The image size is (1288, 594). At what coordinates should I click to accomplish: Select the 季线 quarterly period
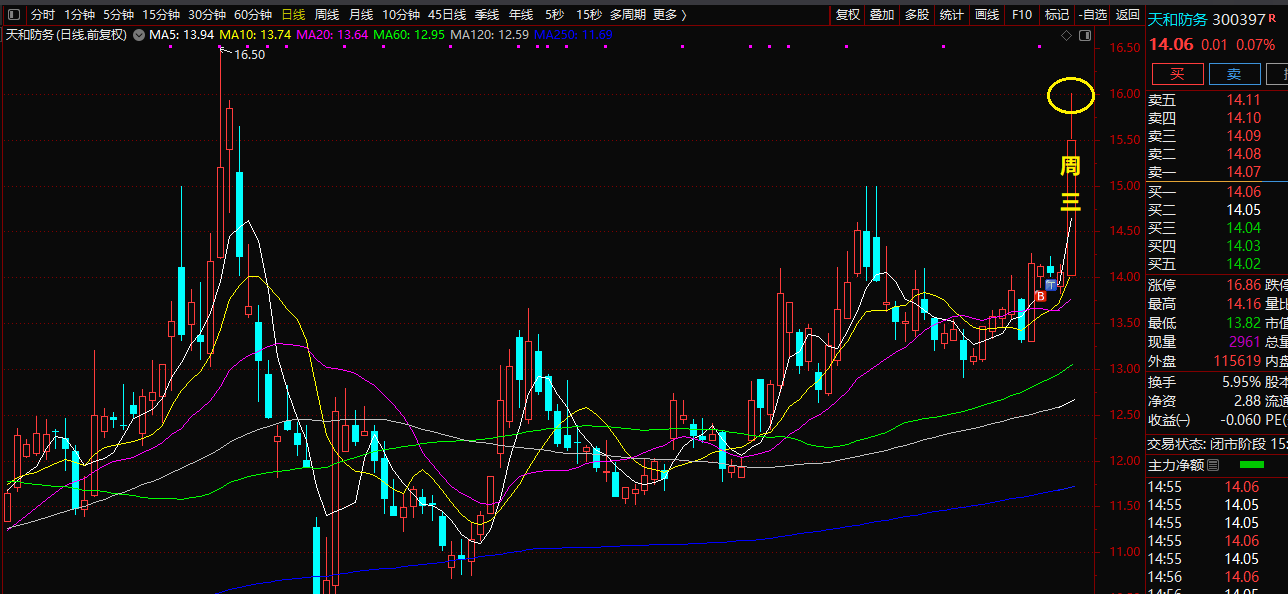point(487,15)
